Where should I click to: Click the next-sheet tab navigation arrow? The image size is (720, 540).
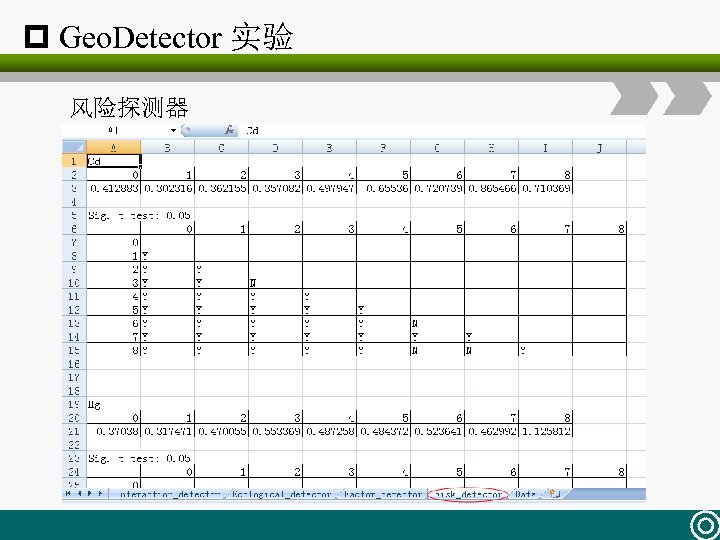tap(90, 494)
